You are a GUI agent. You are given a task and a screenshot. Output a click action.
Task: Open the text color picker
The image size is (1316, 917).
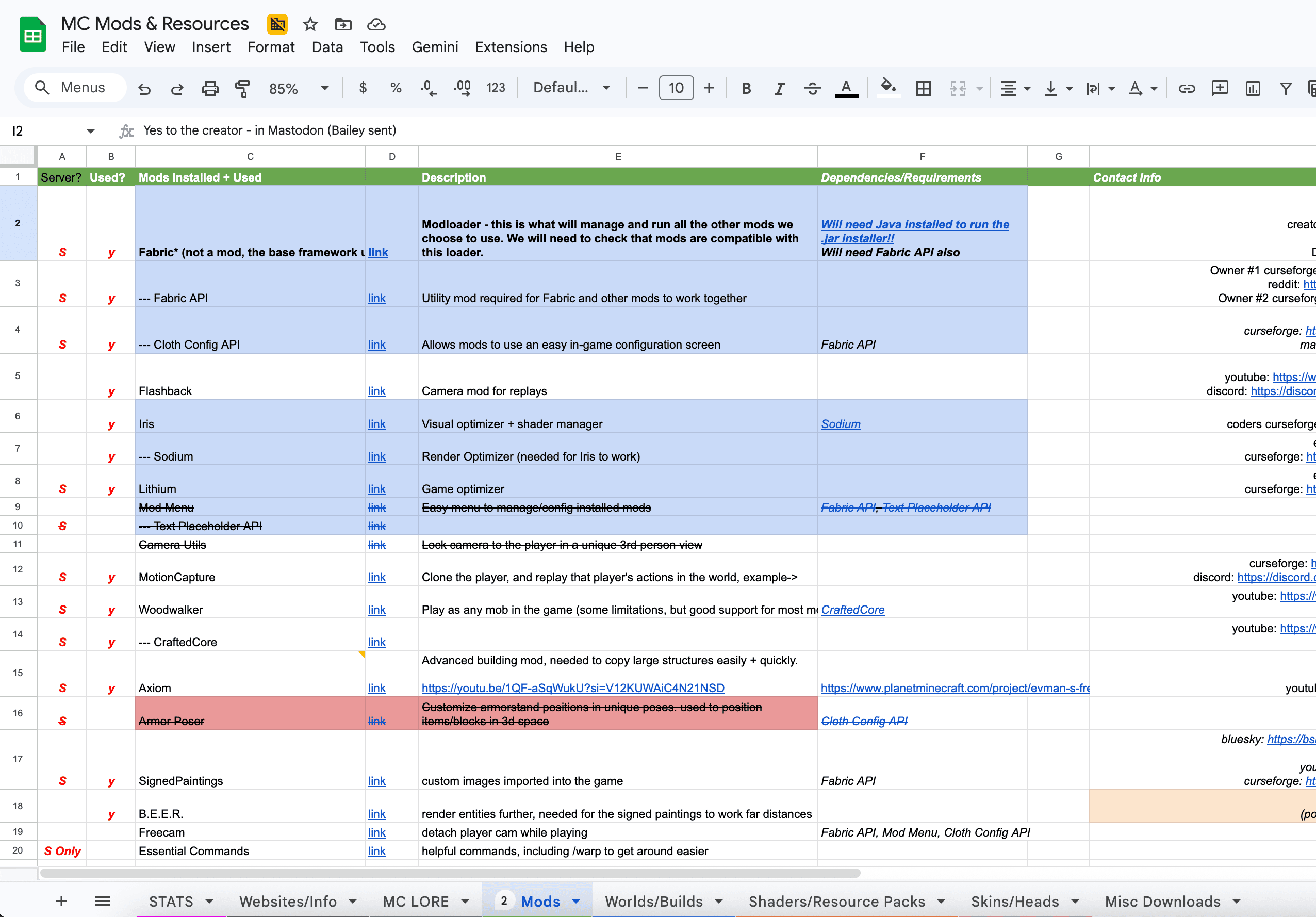846,88
